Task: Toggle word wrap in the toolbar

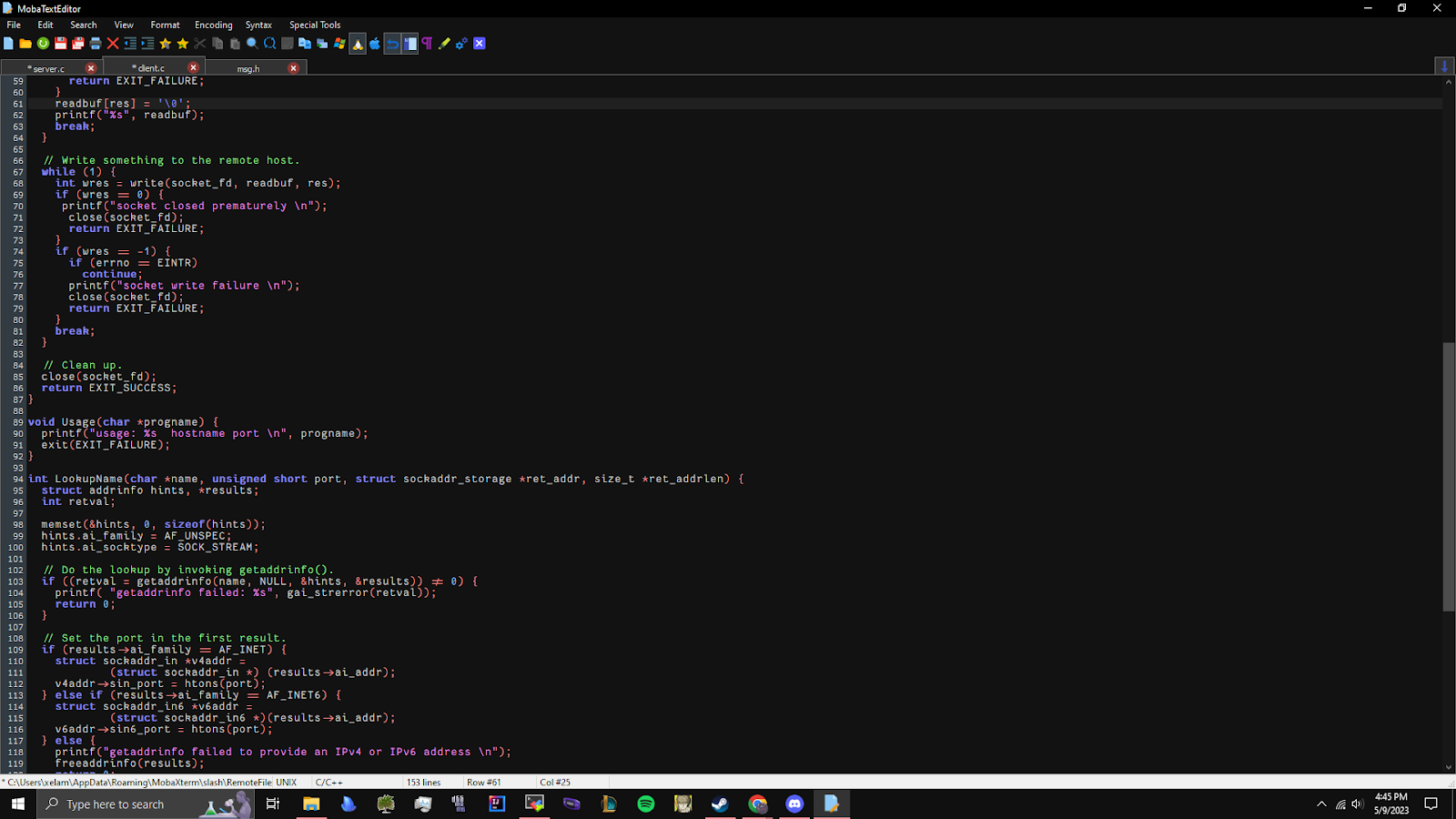Action: pos(409,43)
